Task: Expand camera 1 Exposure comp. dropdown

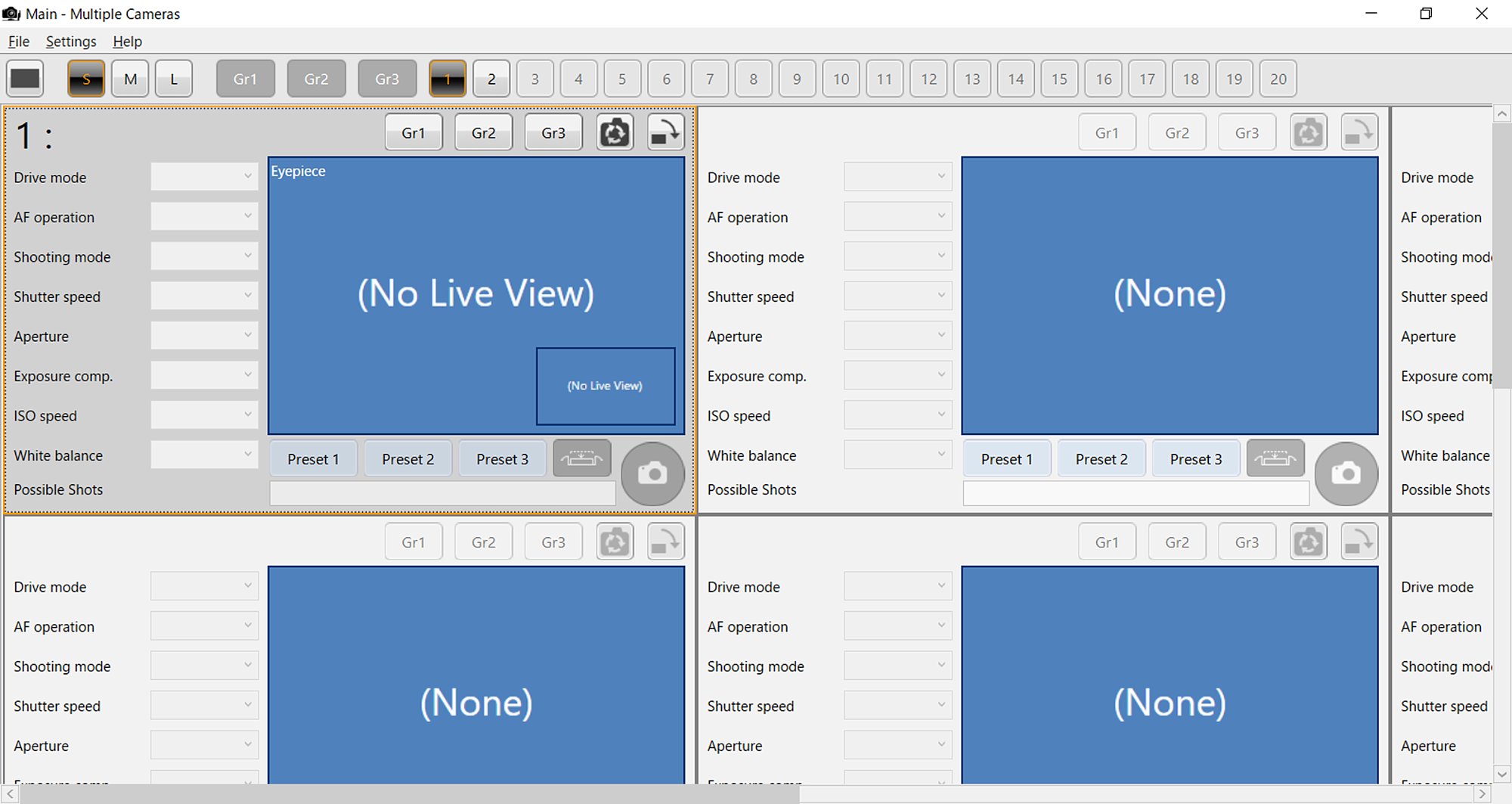Action: click(204, 375)
